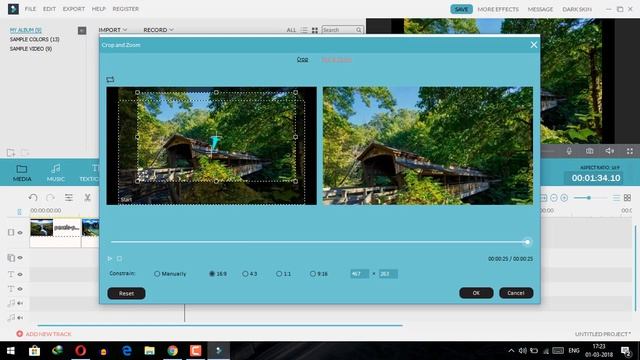
Task: Mute the first music track
Action: (x=20, y=303)
